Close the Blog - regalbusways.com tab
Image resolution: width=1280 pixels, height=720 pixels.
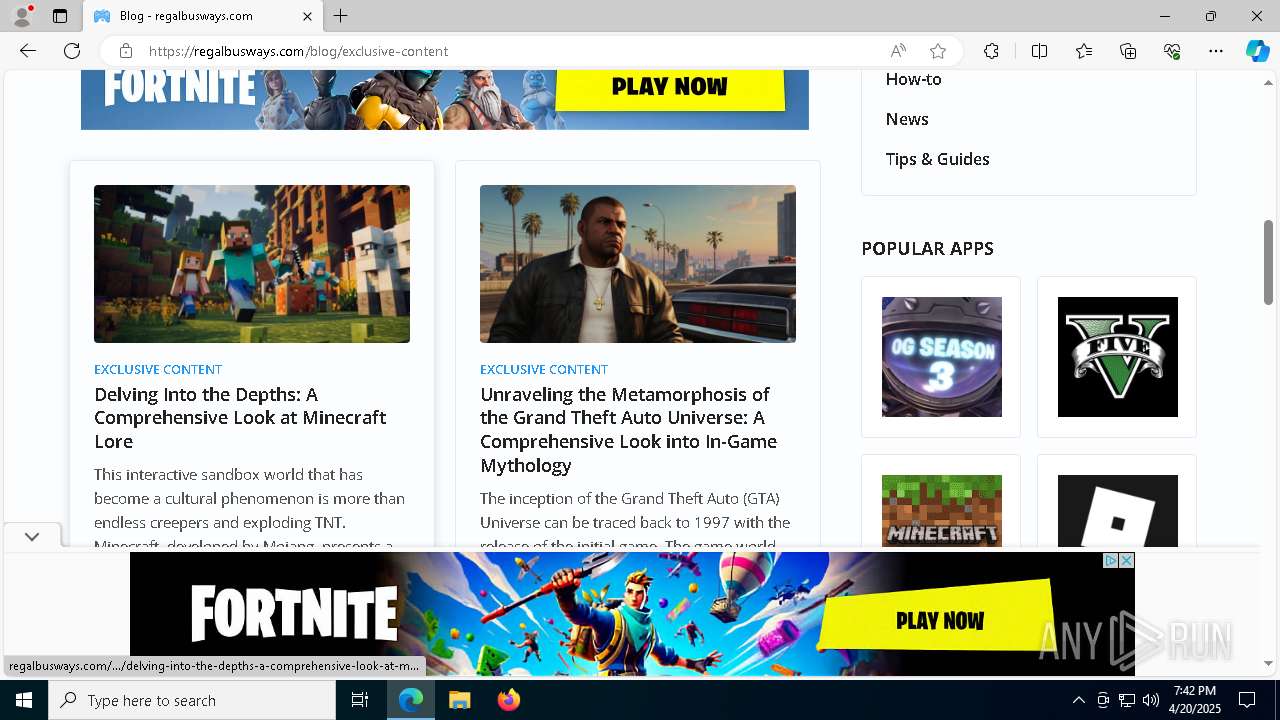tap(308, 16)
